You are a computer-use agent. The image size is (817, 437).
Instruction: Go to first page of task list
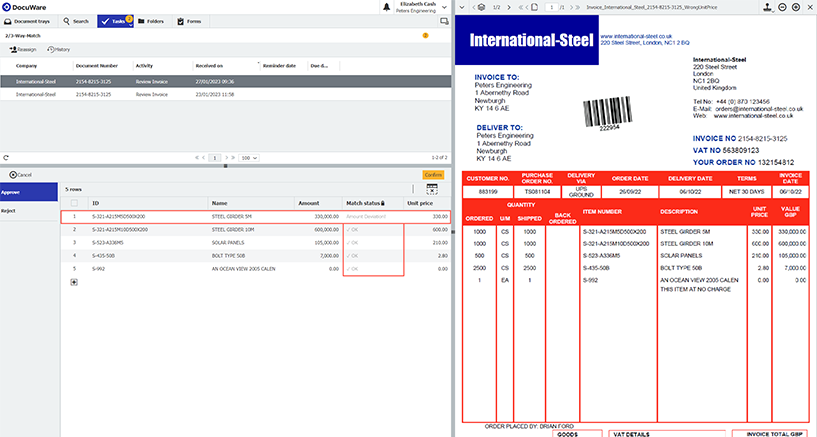(x=197, y=157)
